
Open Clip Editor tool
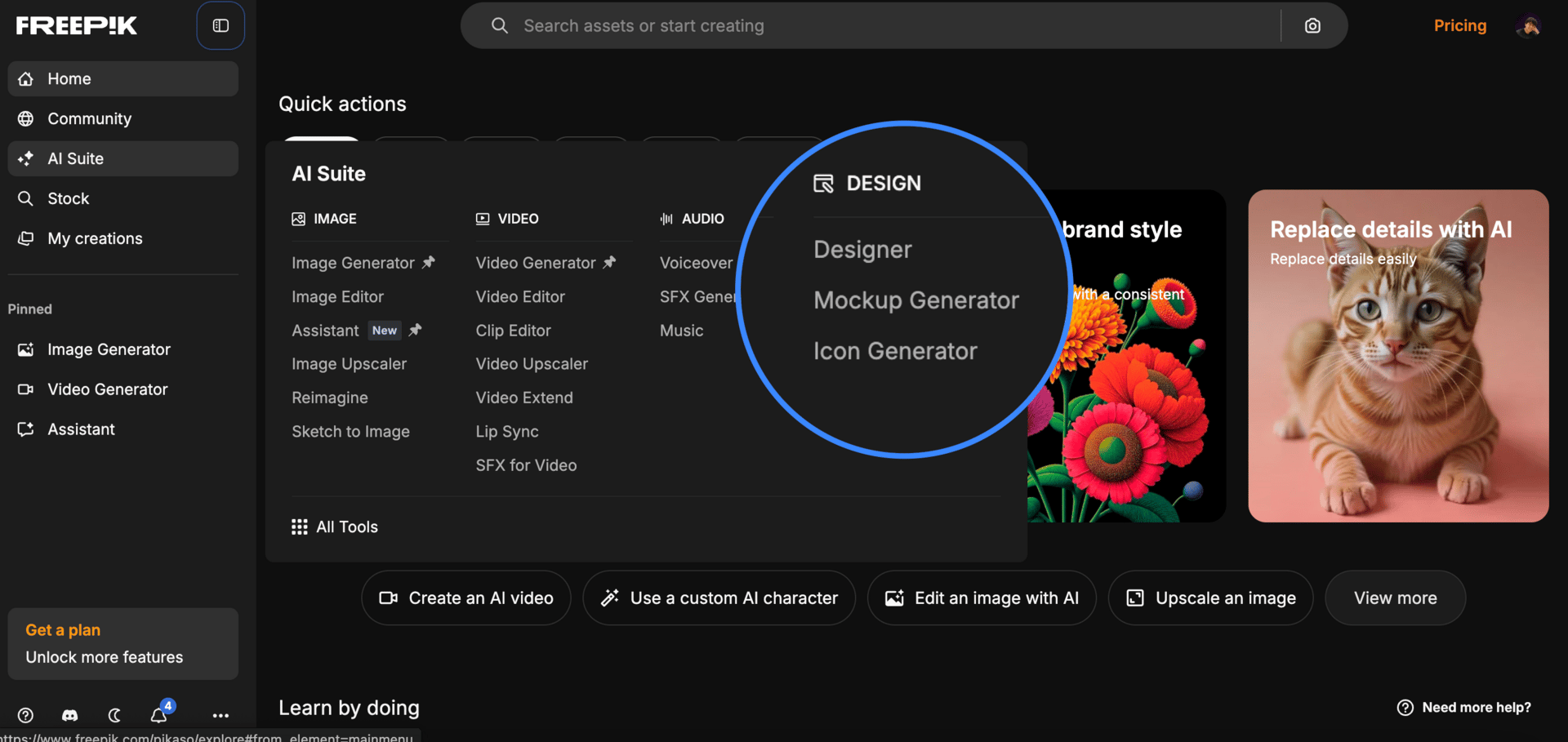pyautogui.click(x=513, y=331)
